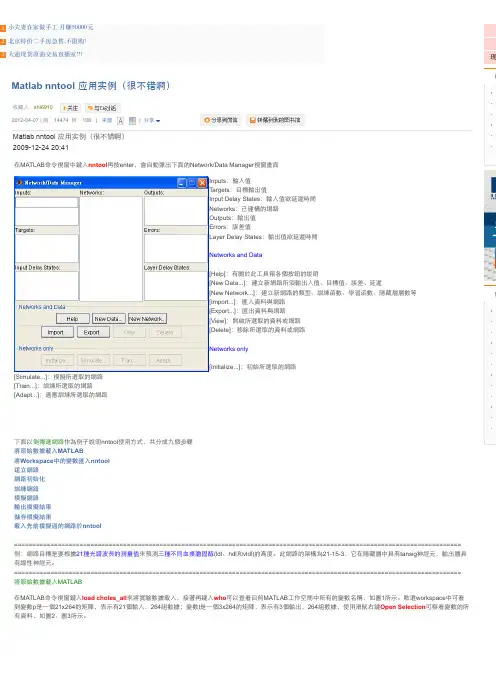Open the '將Workspace中的變數匯入nntool' link

(x=62, y=461)
